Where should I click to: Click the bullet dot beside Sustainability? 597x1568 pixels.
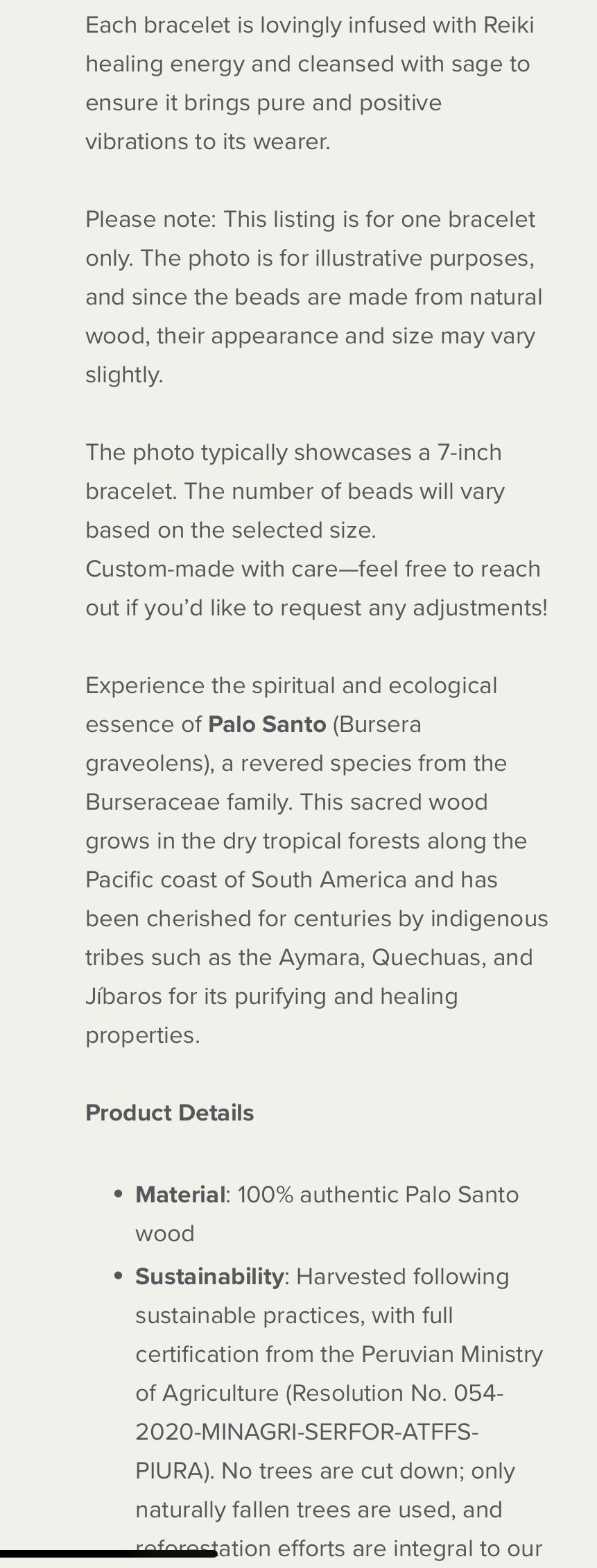tap(119, 1277)
